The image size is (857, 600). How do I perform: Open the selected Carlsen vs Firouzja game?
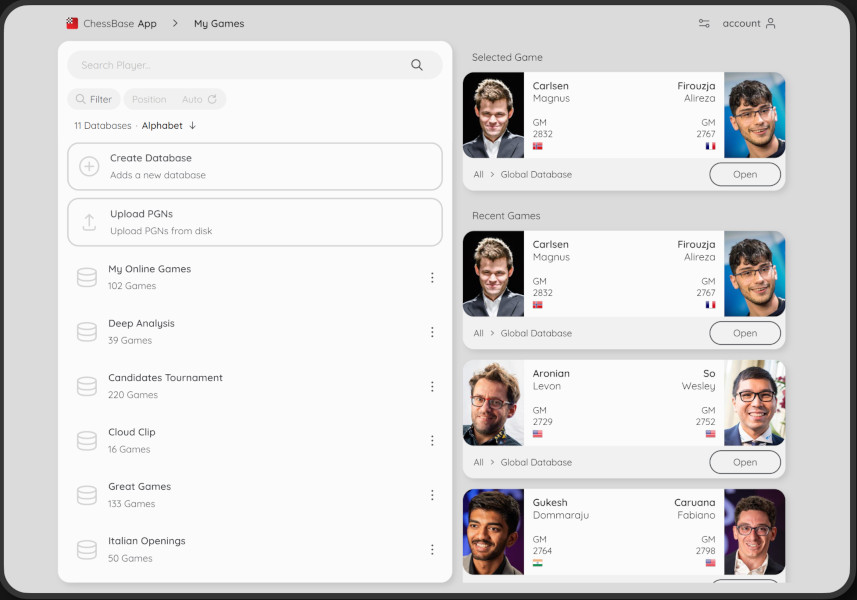coord(744,174)
